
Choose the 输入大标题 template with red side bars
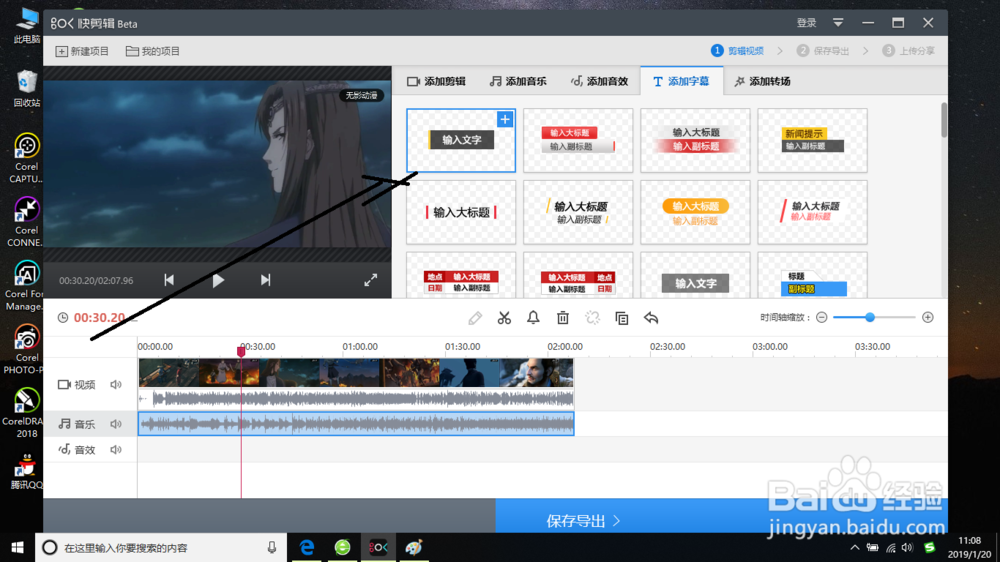pos(461,212)
